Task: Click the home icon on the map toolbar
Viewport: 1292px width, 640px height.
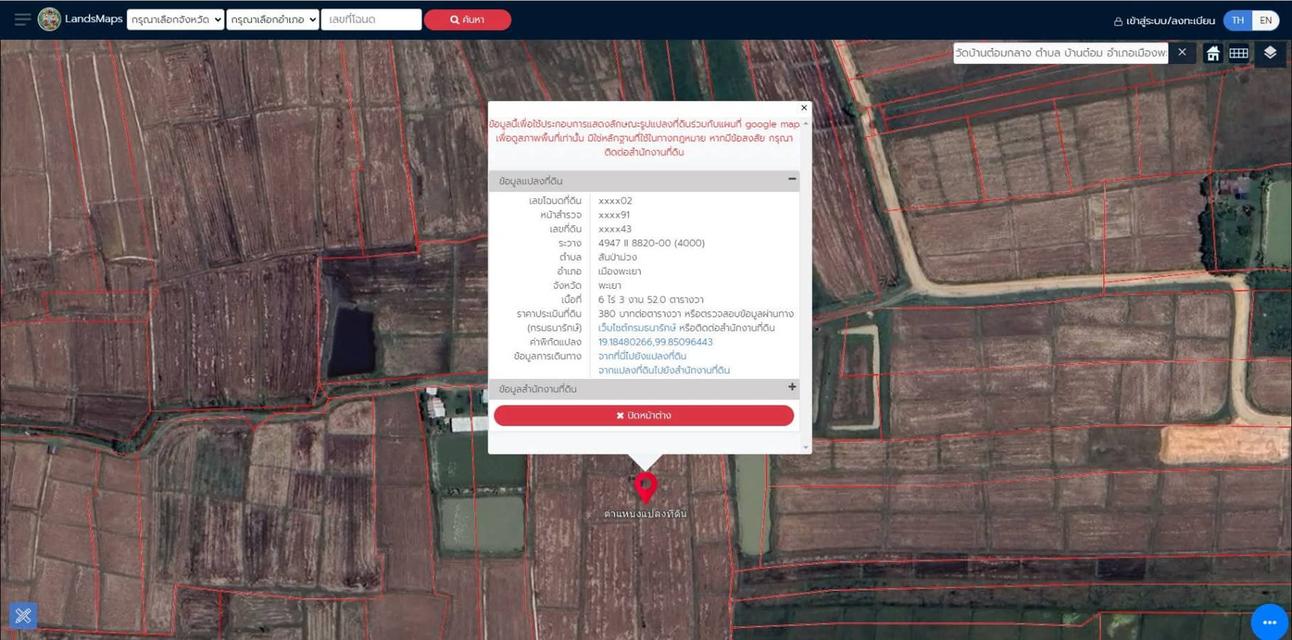Action: point(1212,53)
